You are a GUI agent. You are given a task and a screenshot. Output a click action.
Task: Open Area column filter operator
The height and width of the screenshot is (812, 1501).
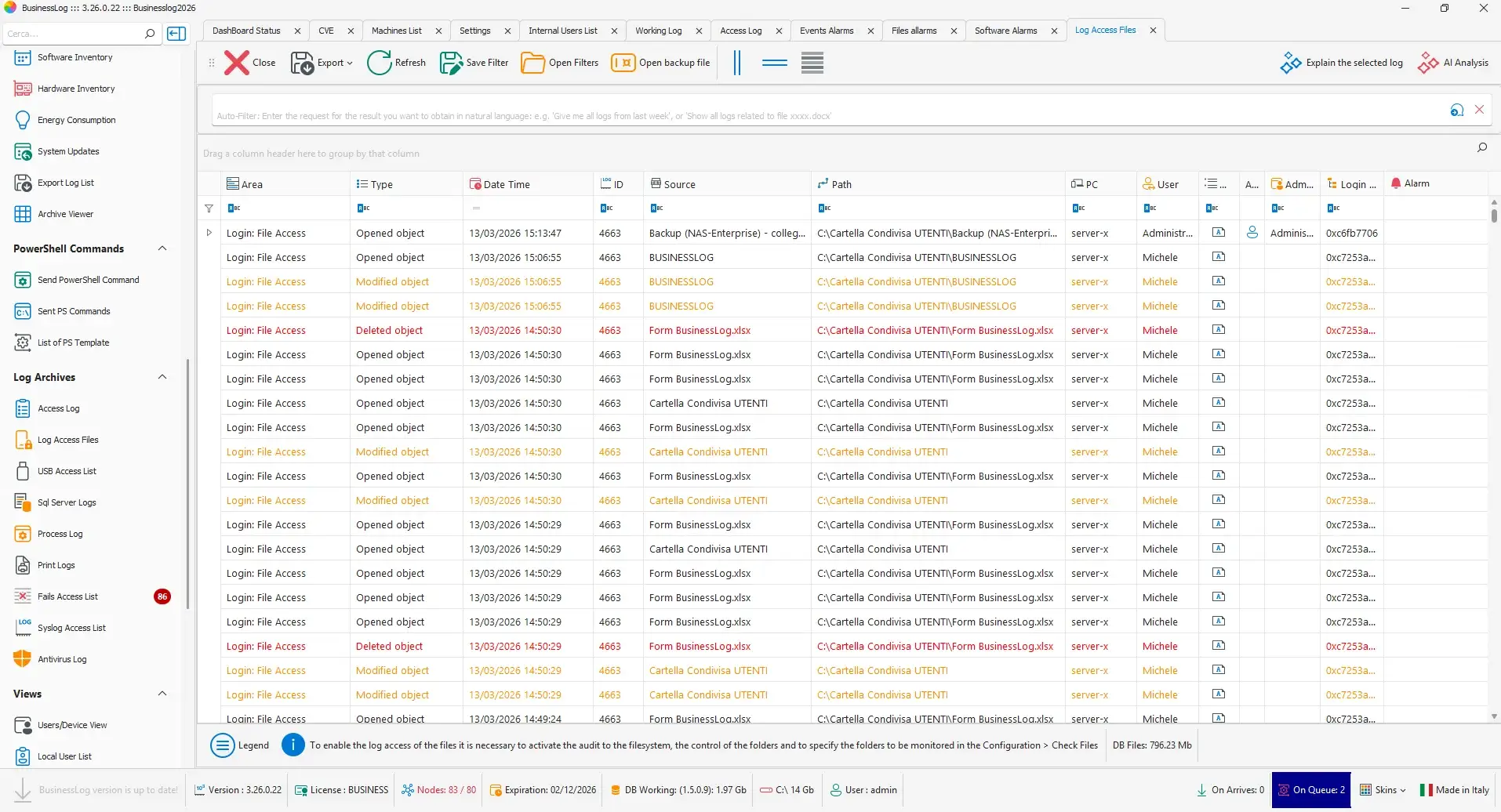coord(234,208)
